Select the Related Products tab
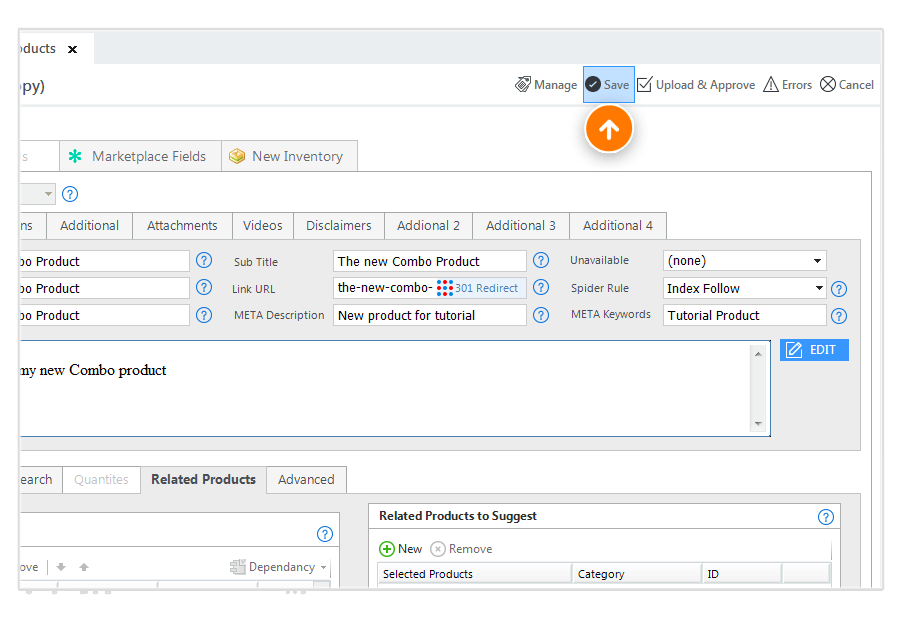Image resolution: width=900 pixels, height=620 pixels. [x=203, y=479]
